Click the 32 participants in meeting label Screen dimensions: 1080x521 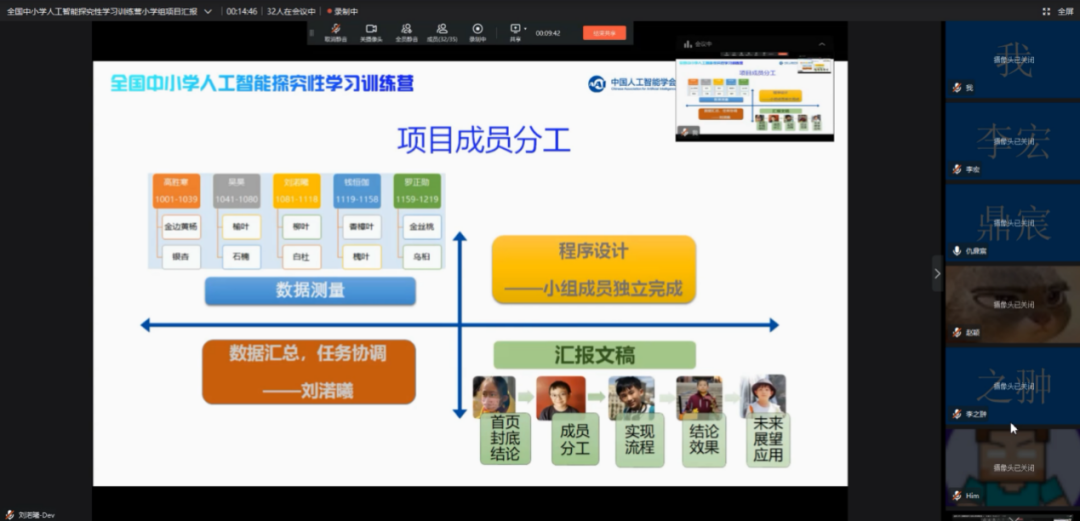coord(291,11)
